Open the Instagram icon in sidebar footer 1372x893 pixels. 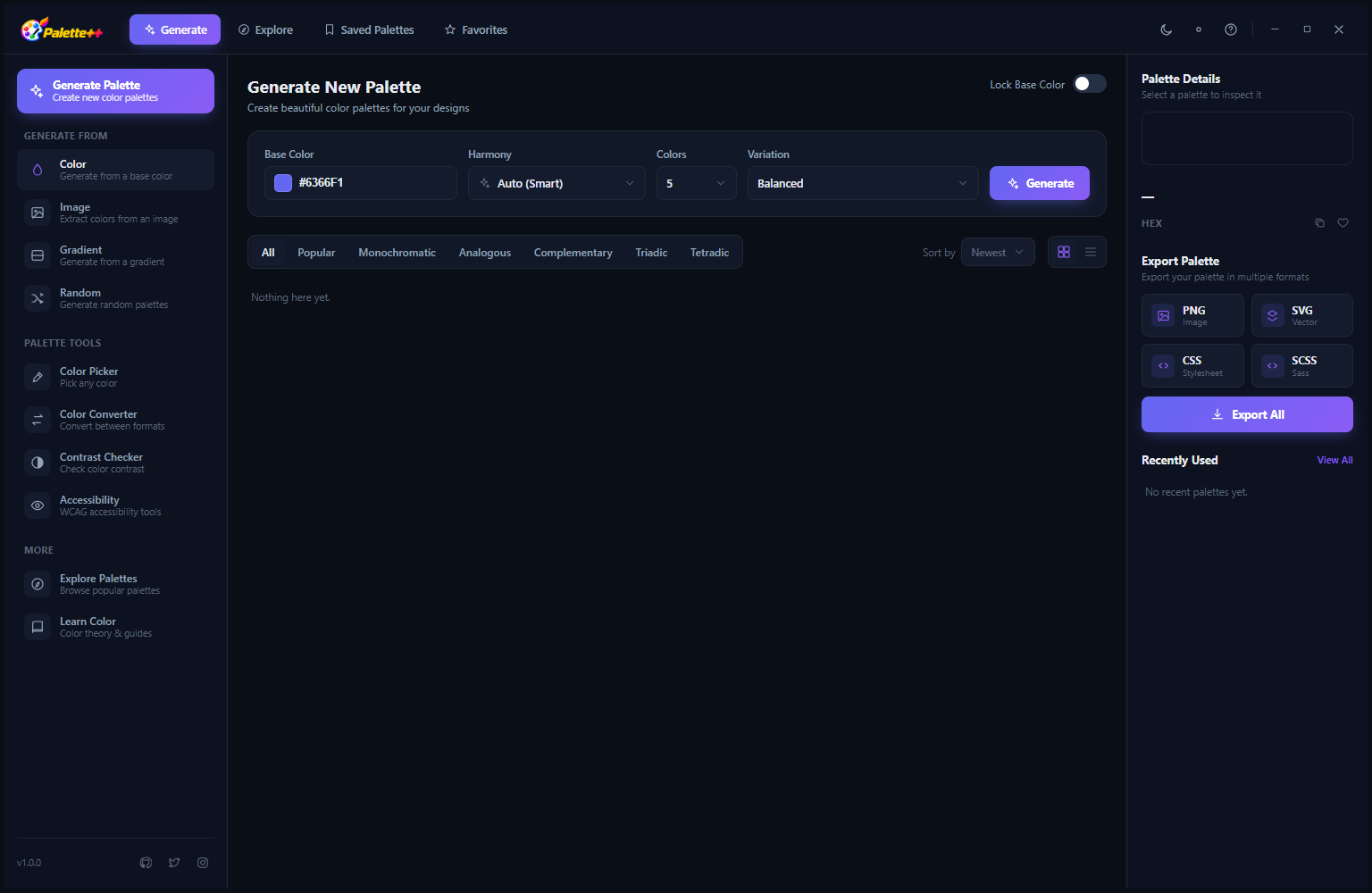tap(203, 863)
